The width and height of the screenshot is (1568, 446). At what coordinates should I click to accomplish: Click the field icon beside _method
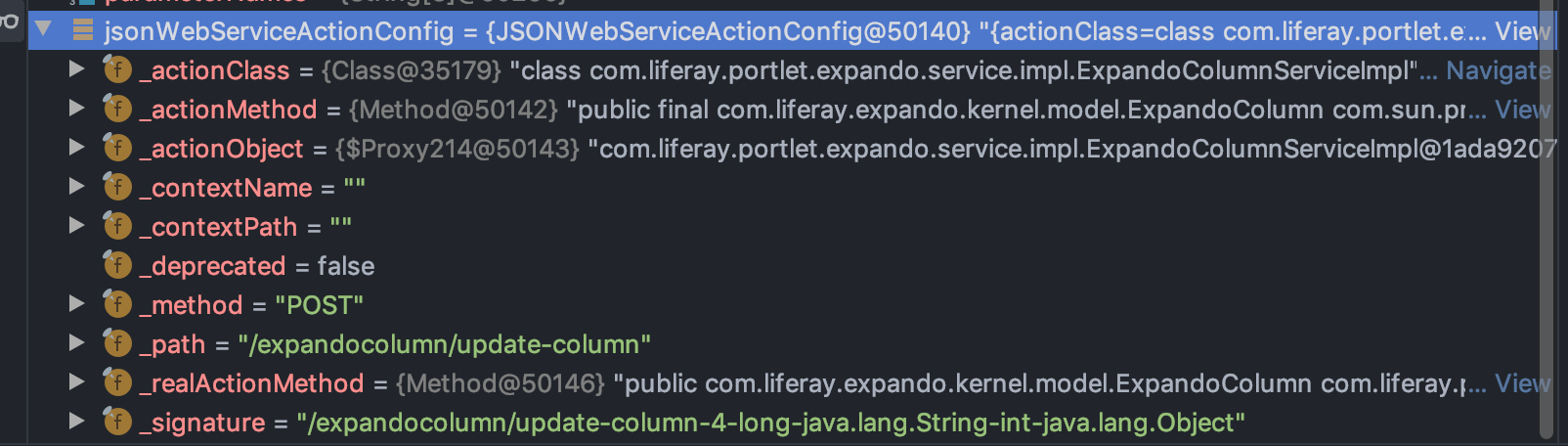117,304
